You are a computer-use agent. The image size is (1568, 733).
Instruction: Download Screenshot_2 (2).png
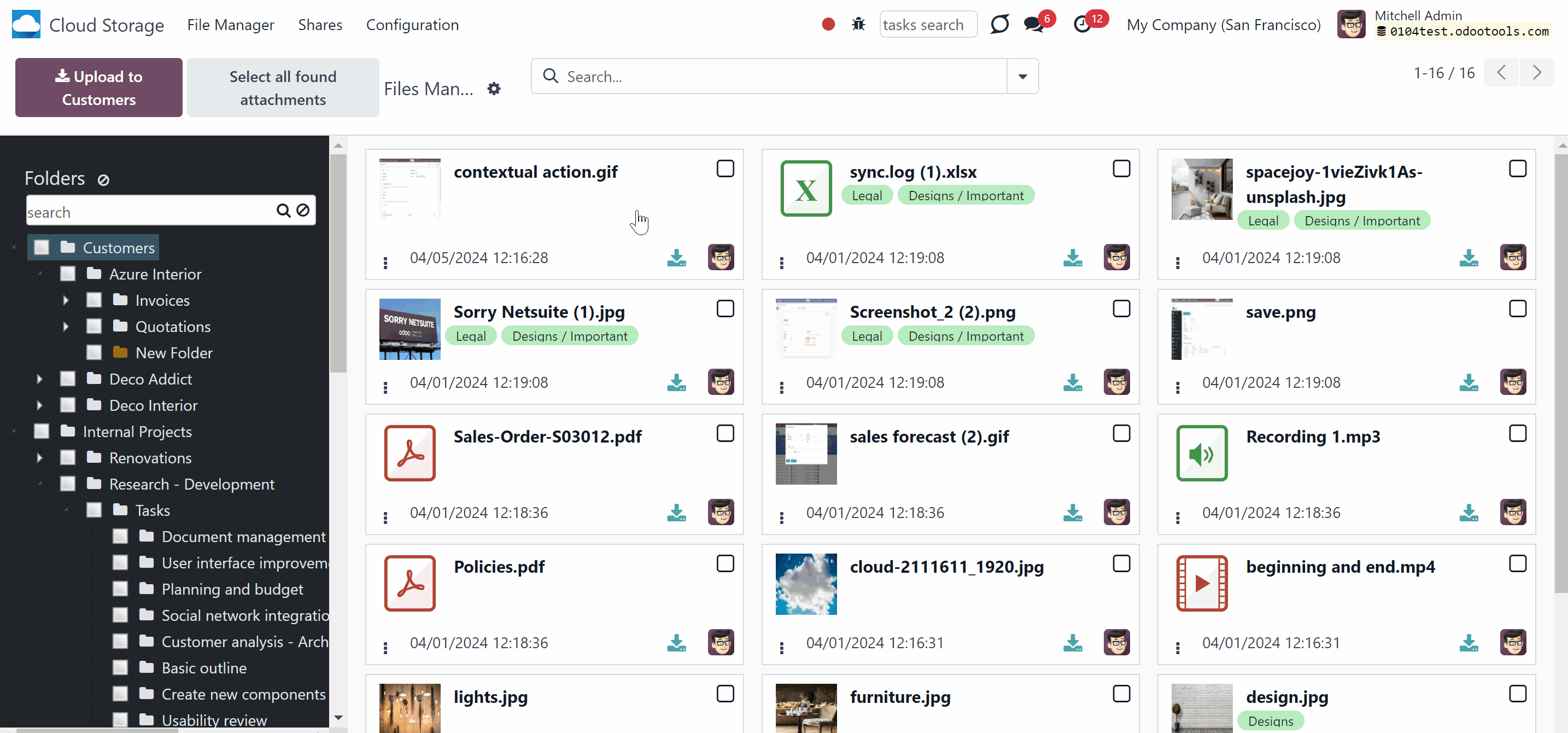1073,382
